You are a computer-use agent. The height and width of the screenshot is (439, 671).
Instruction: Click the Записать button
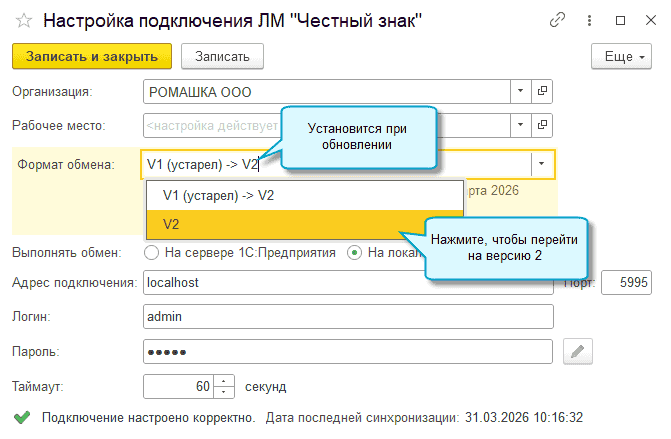click(x=222, y=56)
